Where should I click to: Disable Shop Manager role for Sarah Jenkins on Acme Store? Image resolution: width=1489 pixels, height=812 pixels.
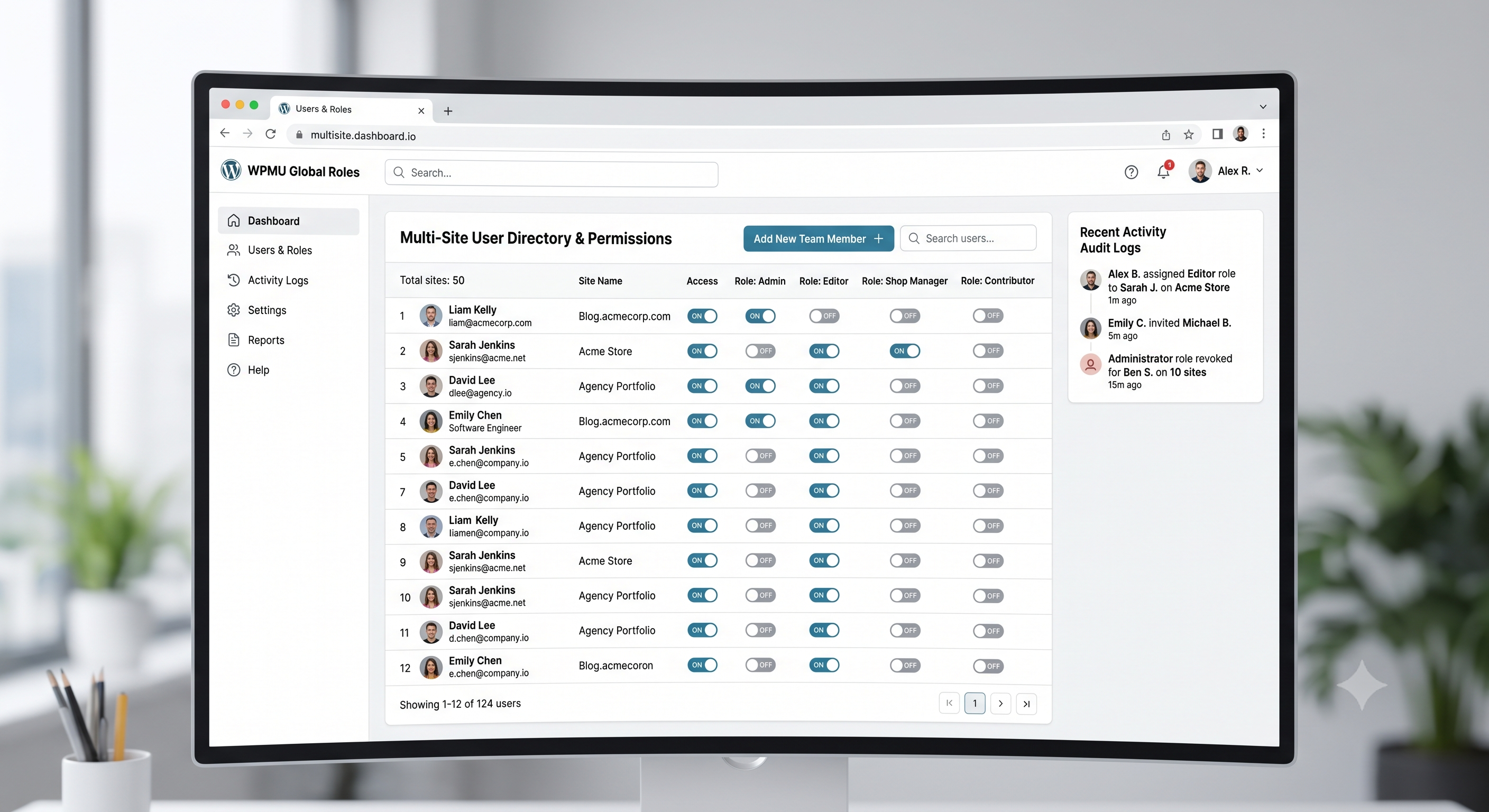(x=905, y=351)
